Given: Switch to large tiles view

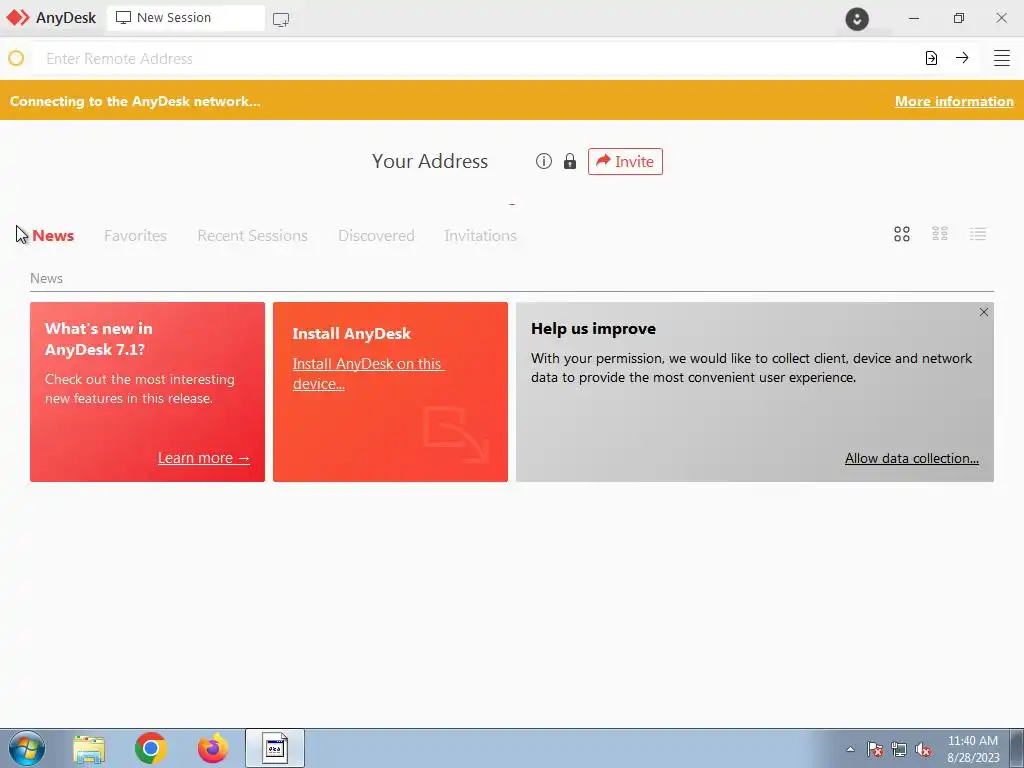Looking at the screenshot, I should click(902, 234).
